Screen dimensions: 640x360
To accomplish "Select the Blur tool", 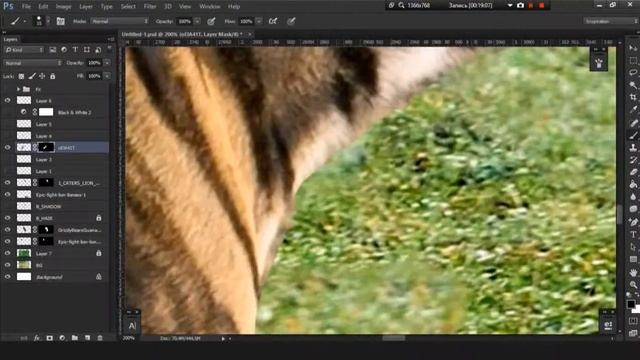I will pyautogui.click(x=633, y=196).
